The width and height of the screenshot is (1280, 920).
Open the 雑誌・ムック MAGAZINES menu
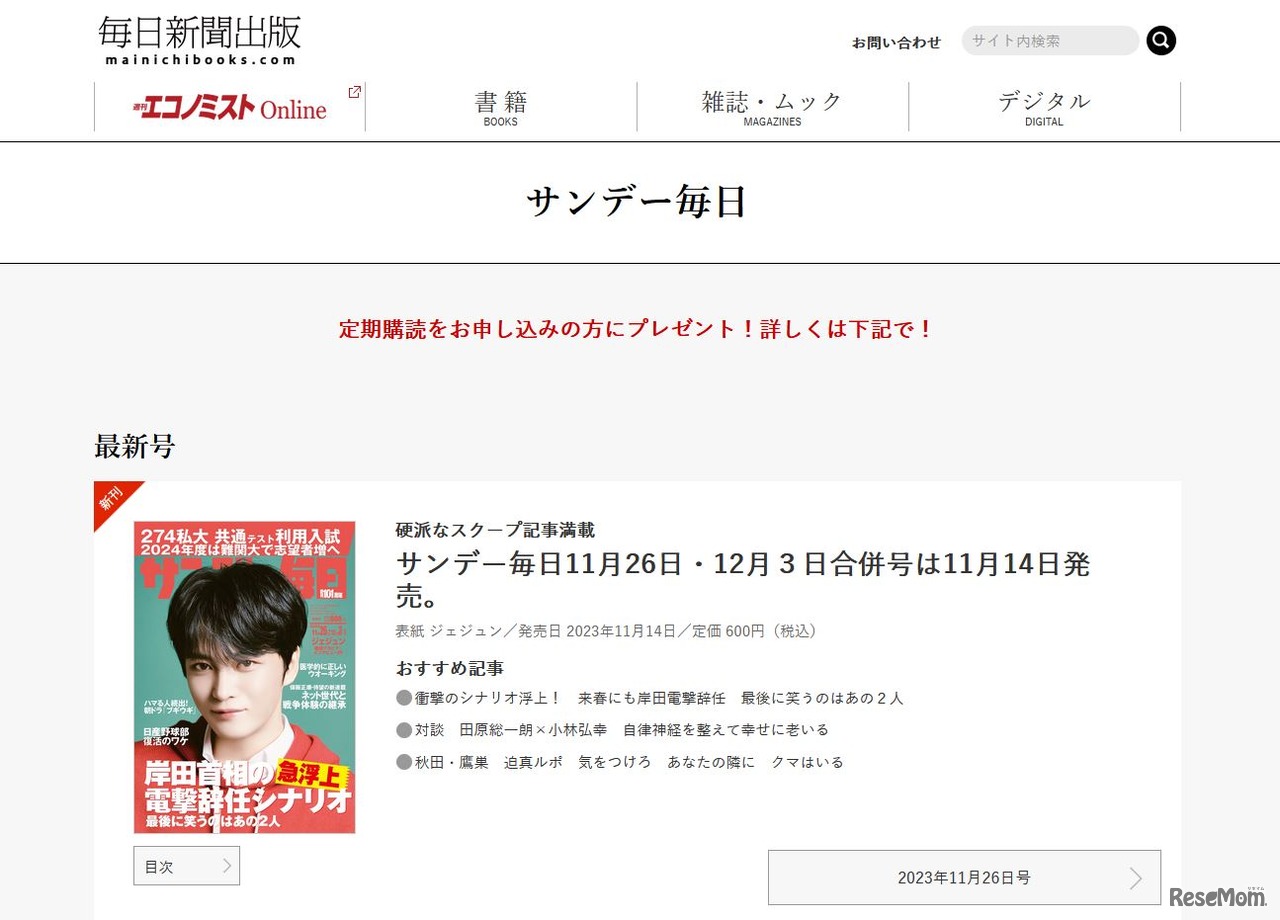[x=772, y=107]
